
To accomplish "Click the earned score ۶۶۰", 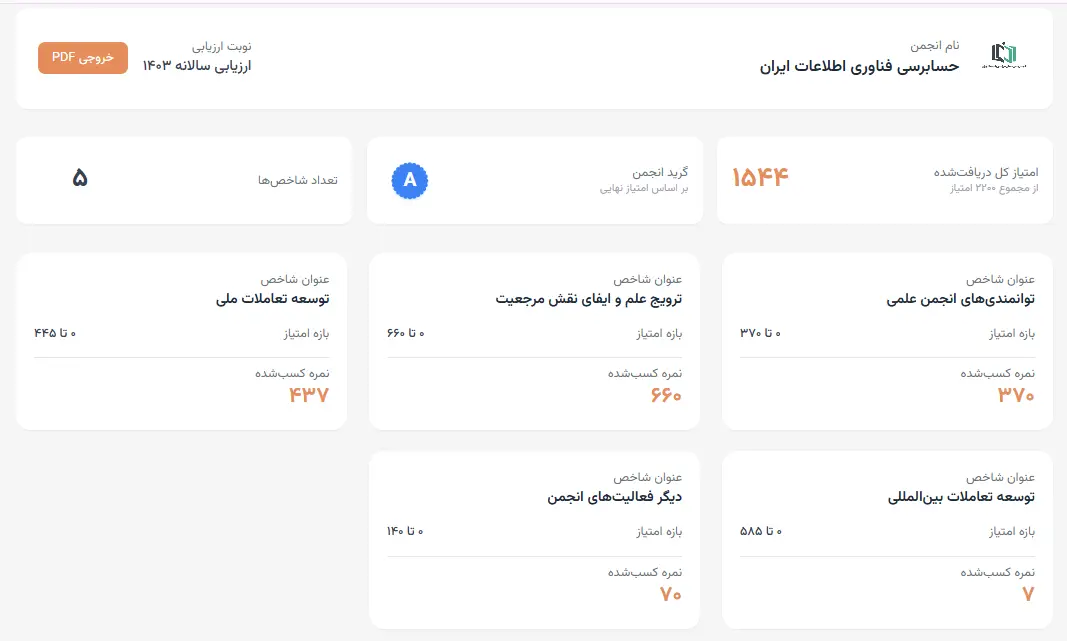I will pos(666,395).
